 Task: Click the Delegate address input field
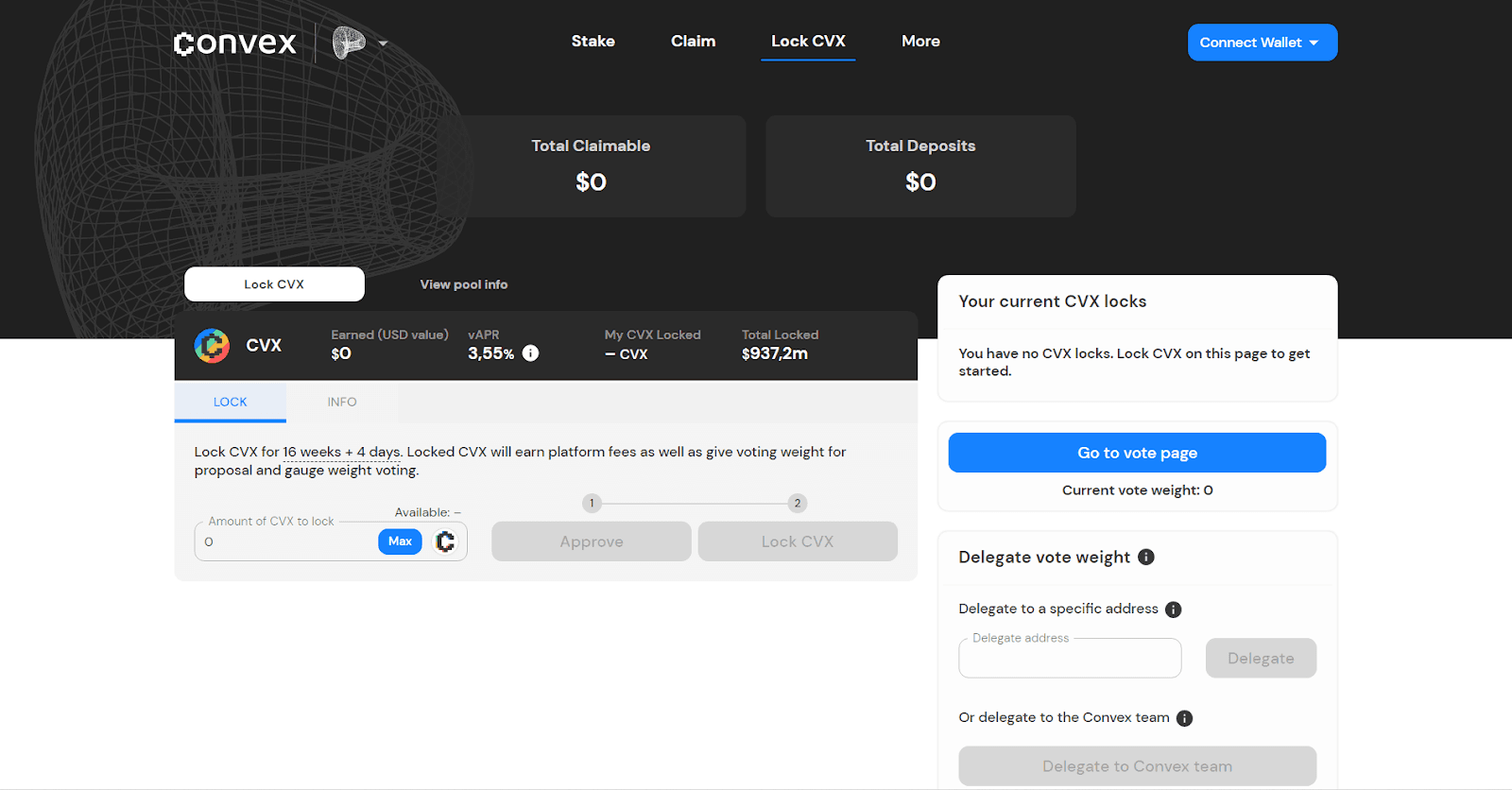(1070, 658)
